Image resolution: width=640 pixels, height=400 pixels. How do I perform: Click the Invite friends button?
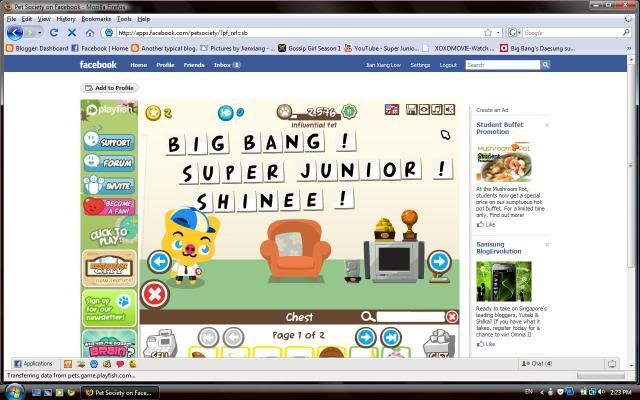coord(109,185)
